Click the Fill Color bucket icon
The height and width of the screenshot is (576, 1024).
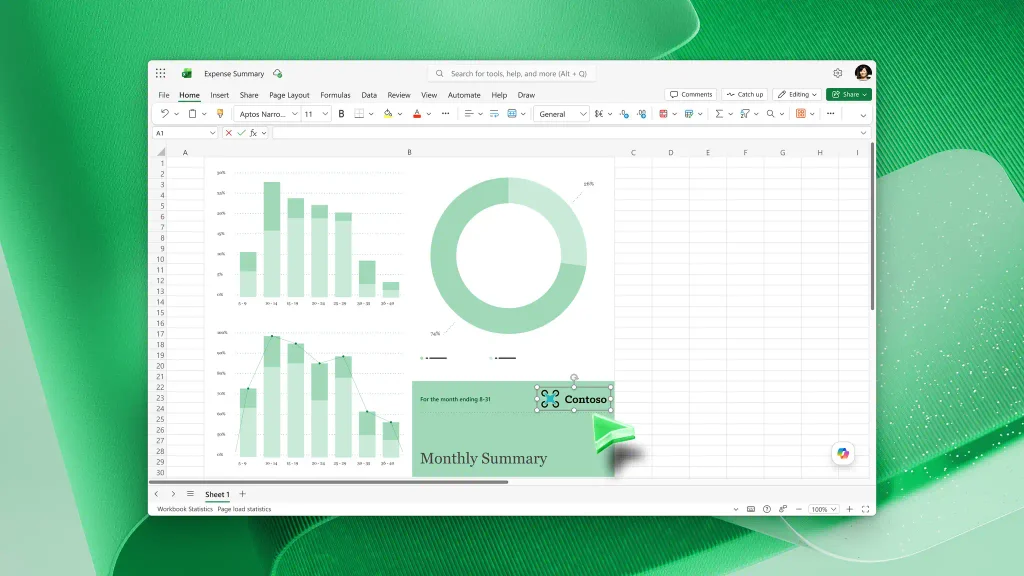(388, 114)
